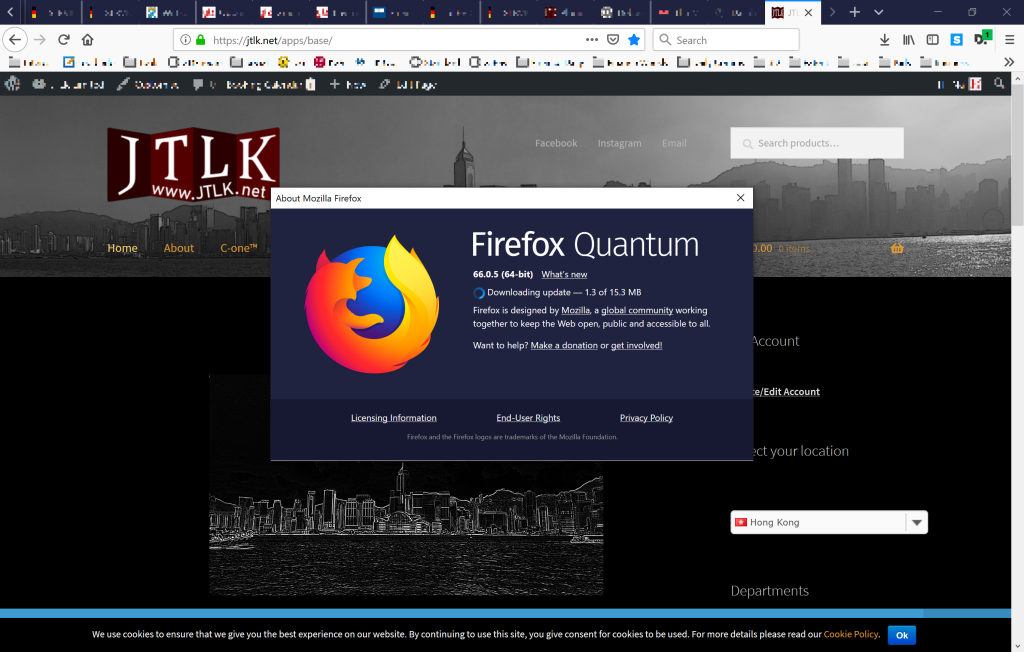Image resolution: width=1024 pixels, height=652 pixels.
Task: Toggle the sidebar view icon
Action: 933,40
